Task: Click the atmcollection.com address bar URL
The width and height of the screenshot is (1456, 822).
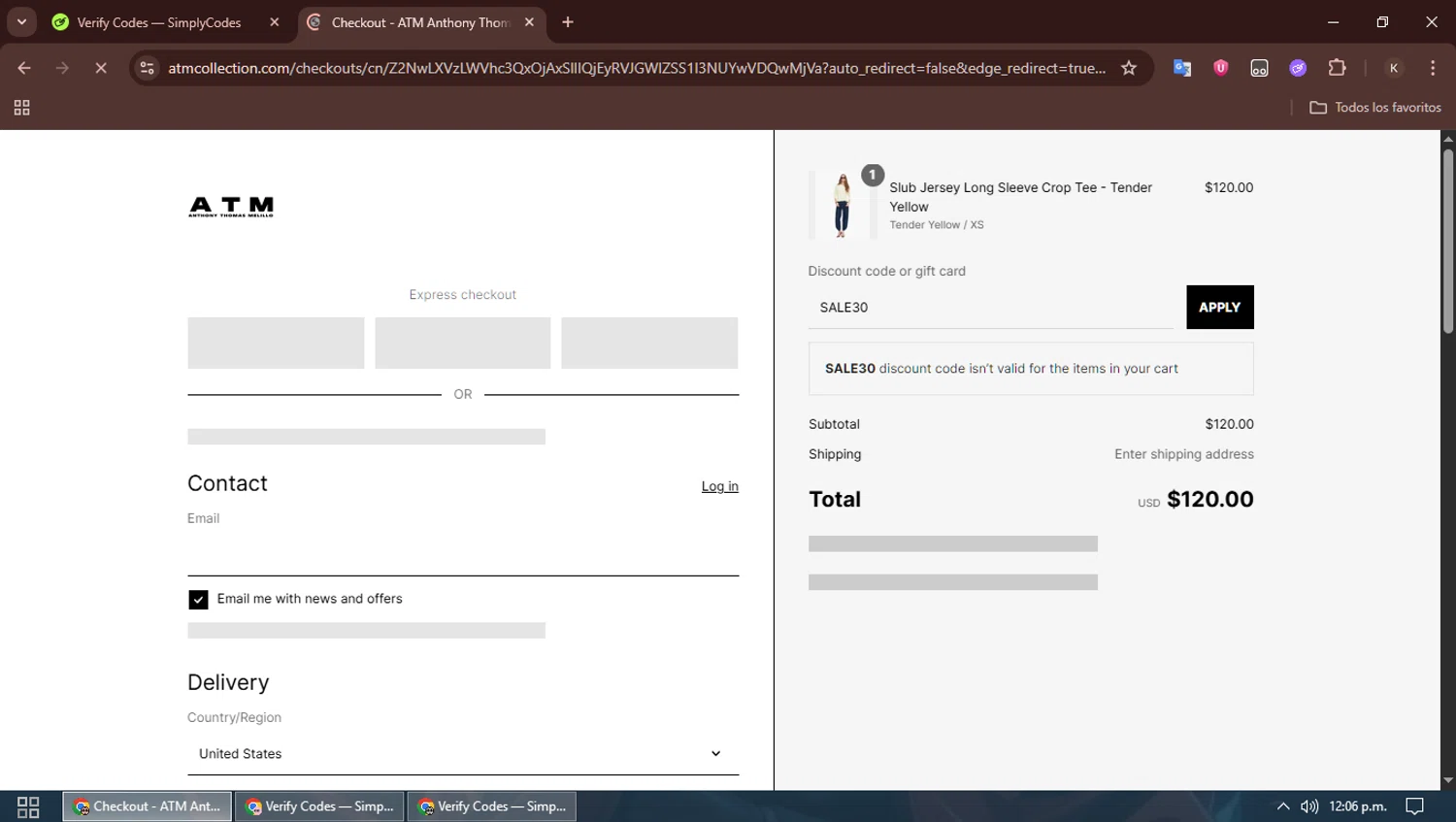Action: pyautogui.click(x=636, y=68)
